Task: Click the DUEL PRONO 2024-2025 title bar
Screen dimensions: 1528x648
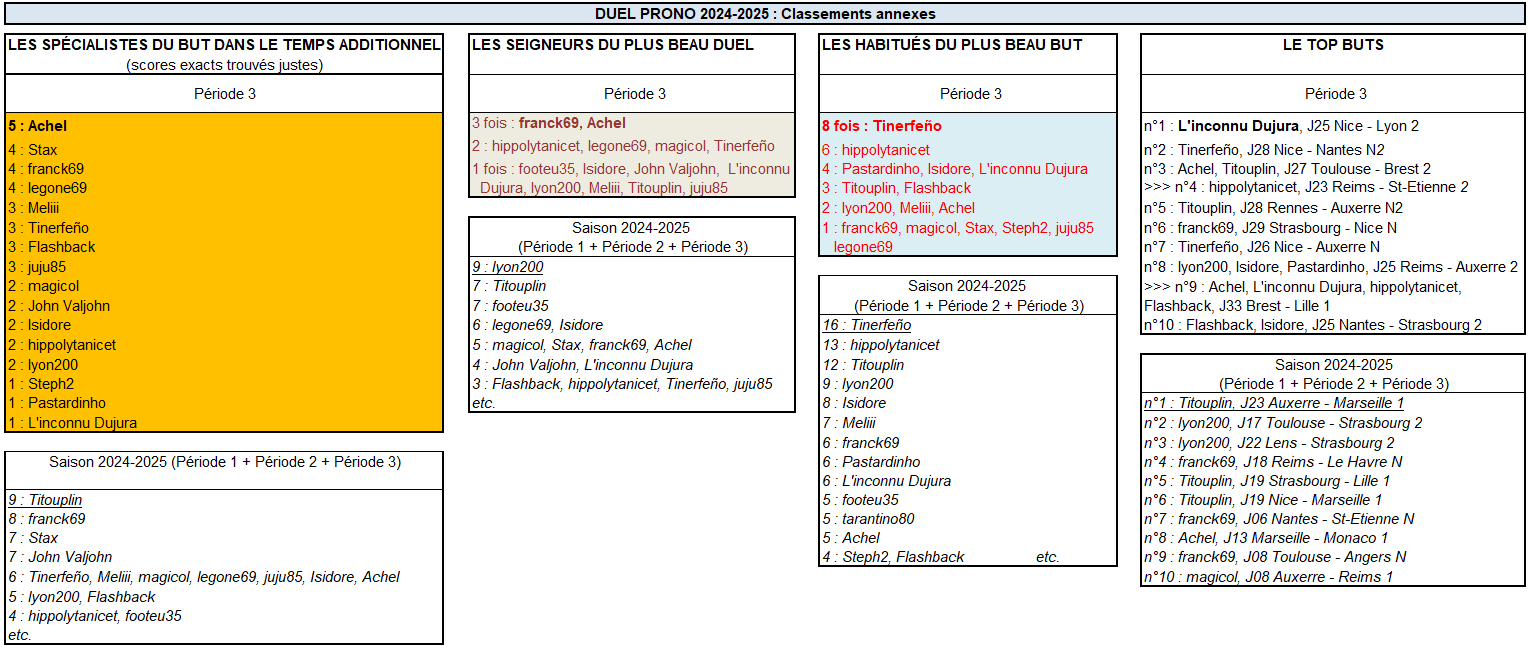Action: click(764, 14)
